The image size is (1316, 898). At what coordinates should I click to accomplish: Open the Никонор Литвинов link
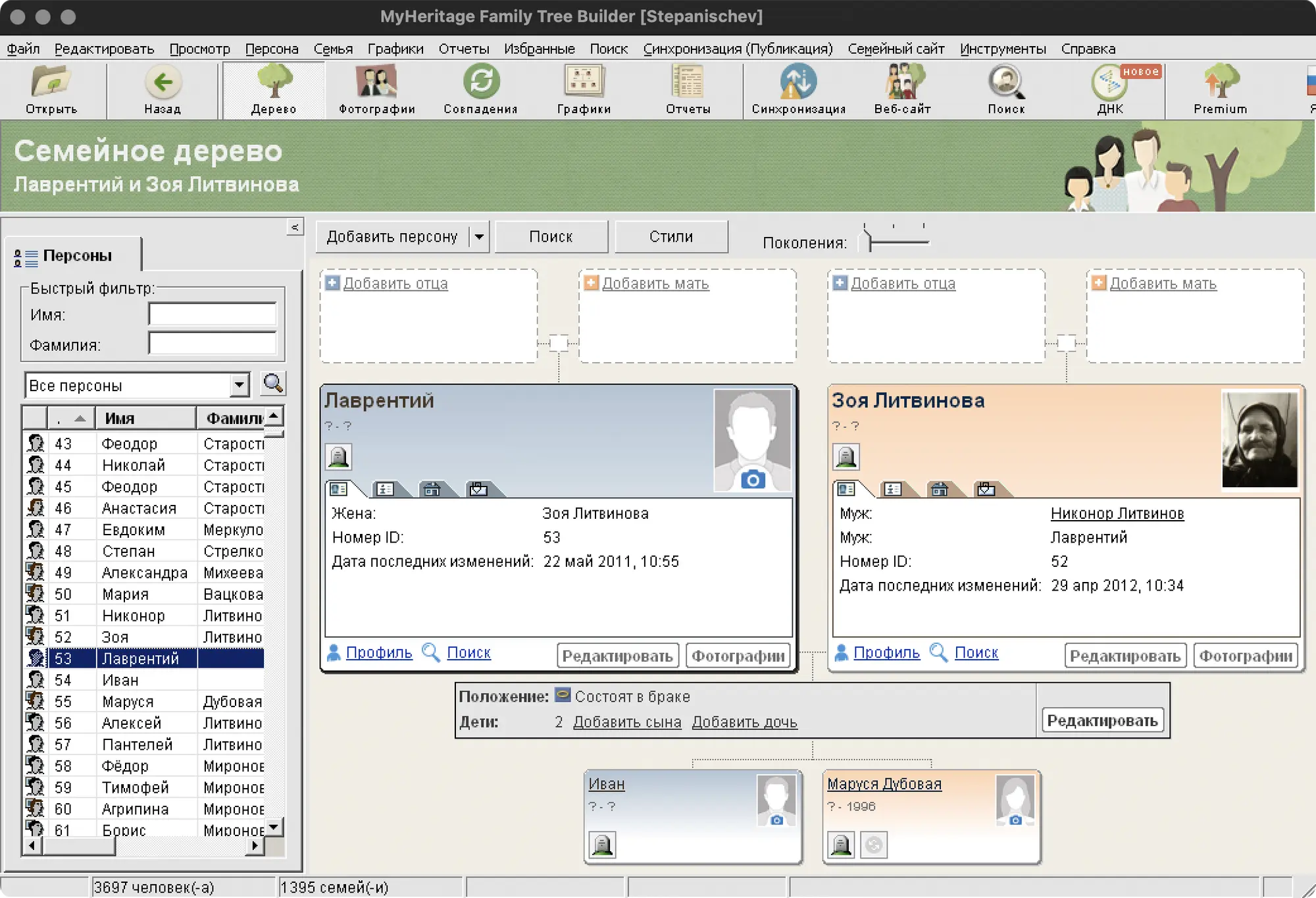coord(1117,514)
